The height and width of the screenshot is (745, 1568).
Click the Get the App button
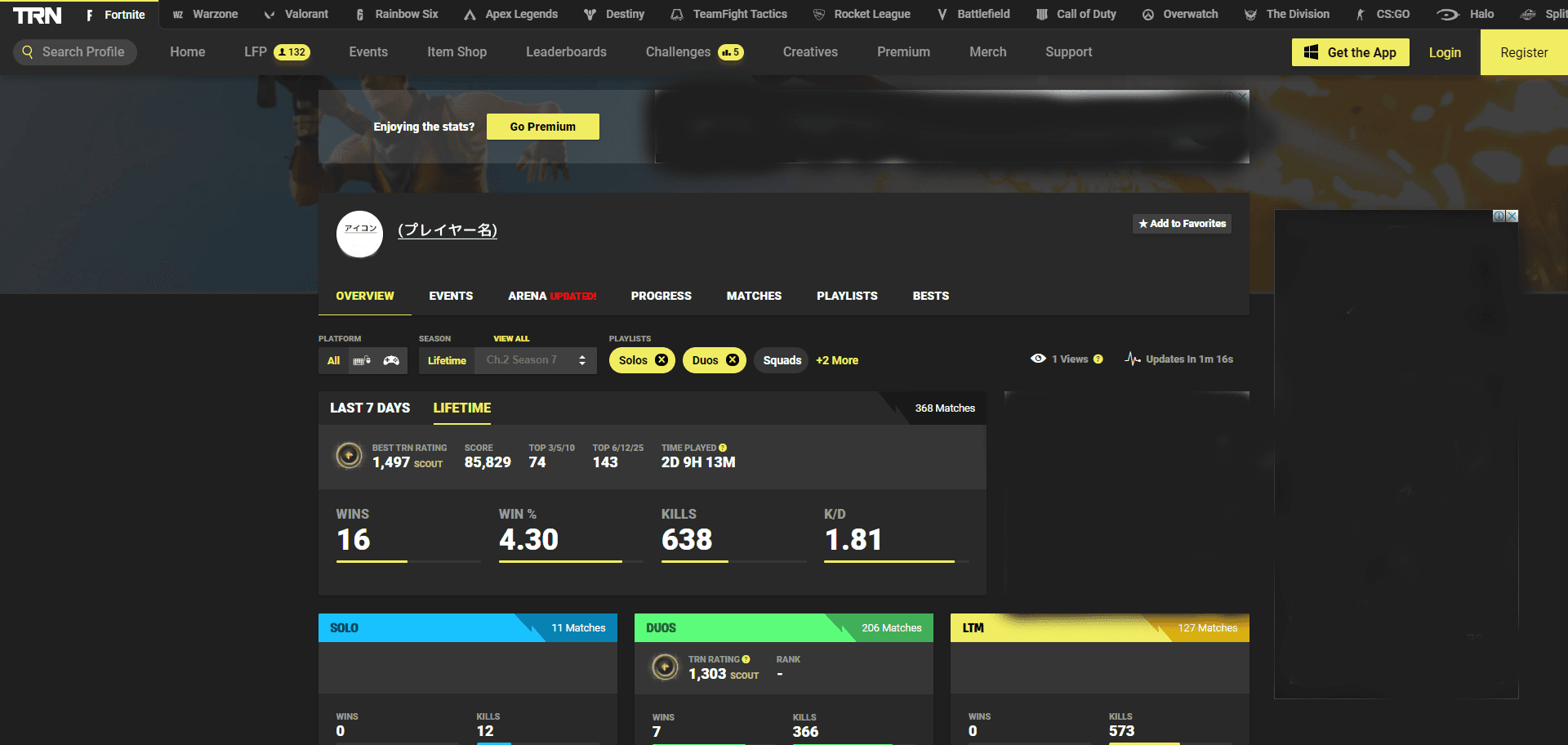tap(1351, 52)
